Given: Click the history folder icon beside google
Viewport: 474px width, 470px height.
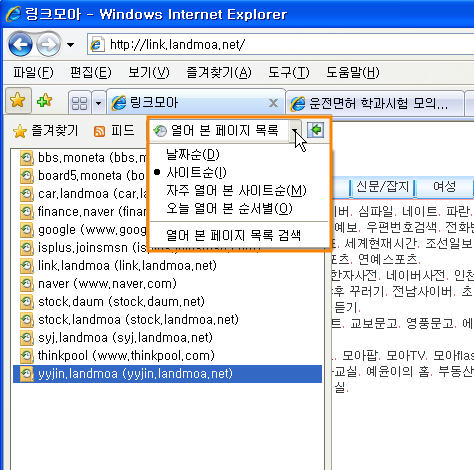Looking at the screenshot, I should click(26, 230).
